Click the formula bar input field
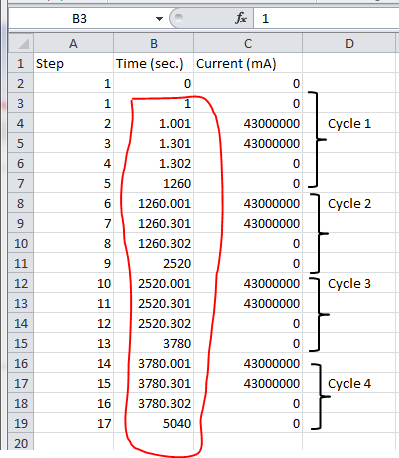Image resolution: width=399 pixels, height=458 pixels. point(326,19)
